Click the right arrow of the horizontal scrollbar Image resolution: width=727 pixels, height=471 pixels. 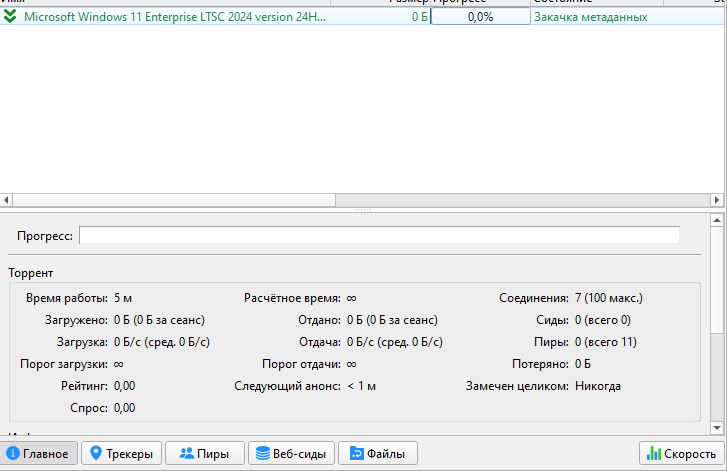pos(717,200)
